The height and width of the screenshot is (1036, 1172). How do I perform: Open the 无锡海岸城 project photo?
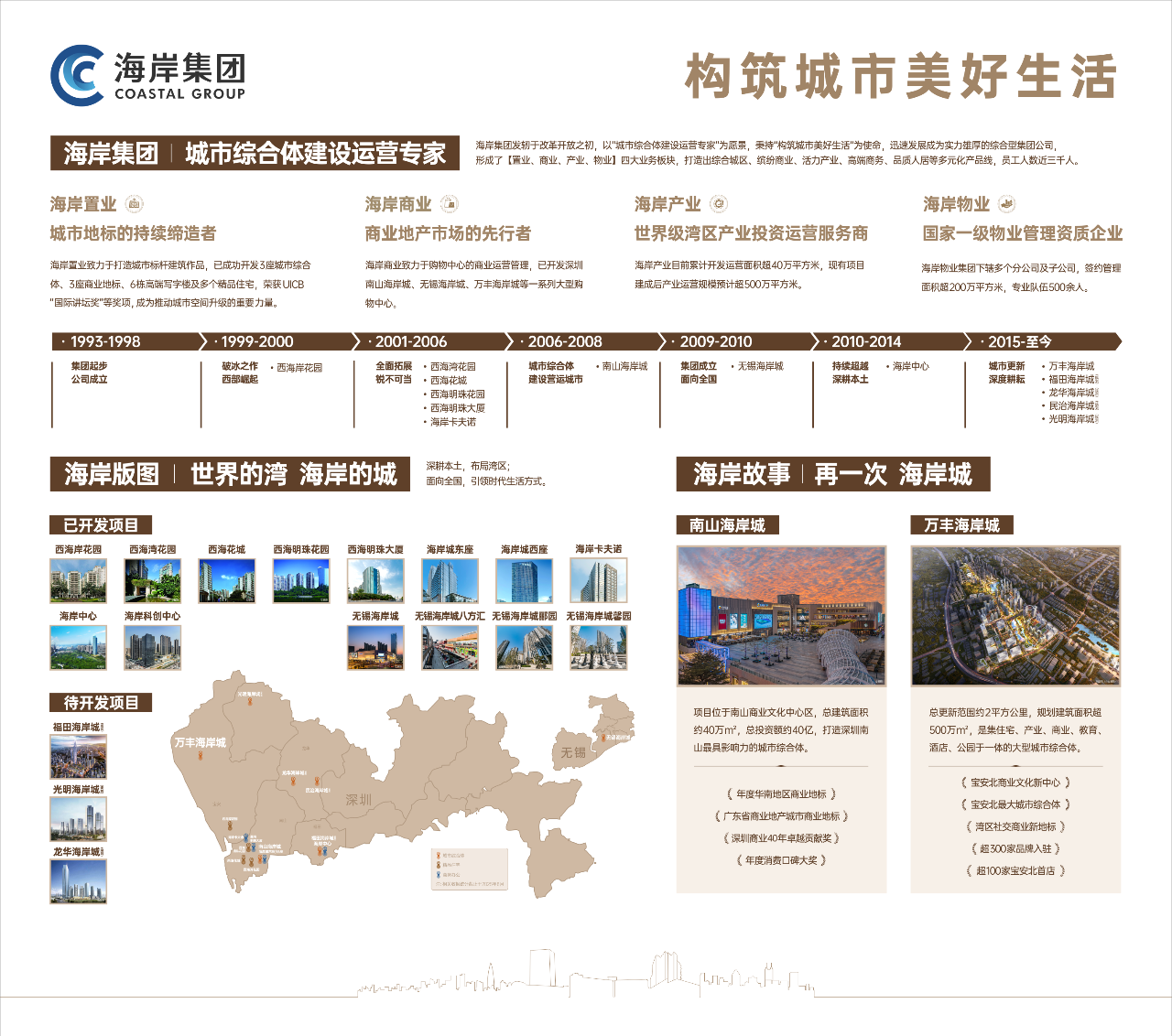click(x=375, y=647)
